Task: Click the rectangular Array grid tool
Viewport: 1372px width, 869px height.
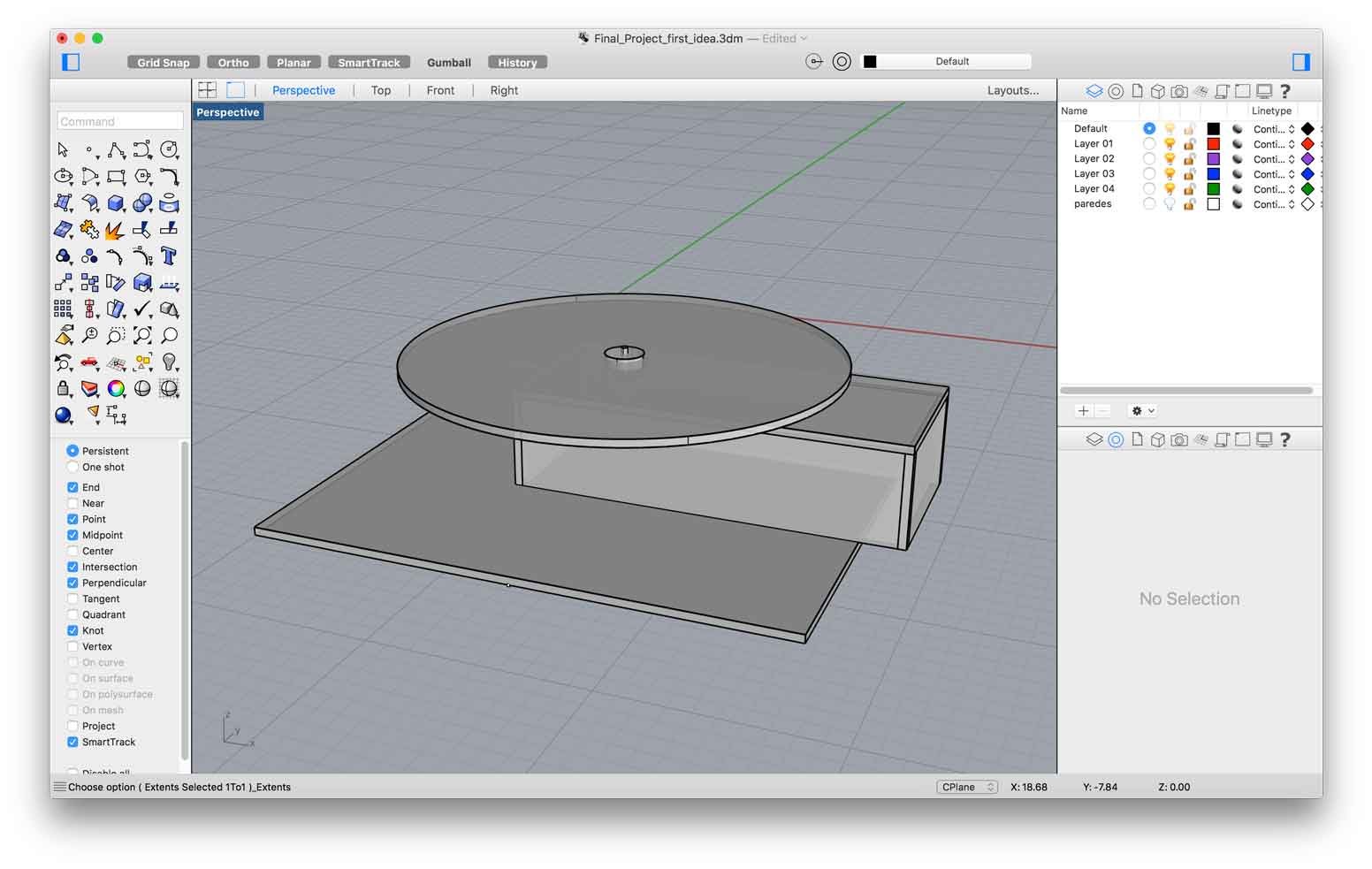Action: pyautogui.click(x=63, y=309)
